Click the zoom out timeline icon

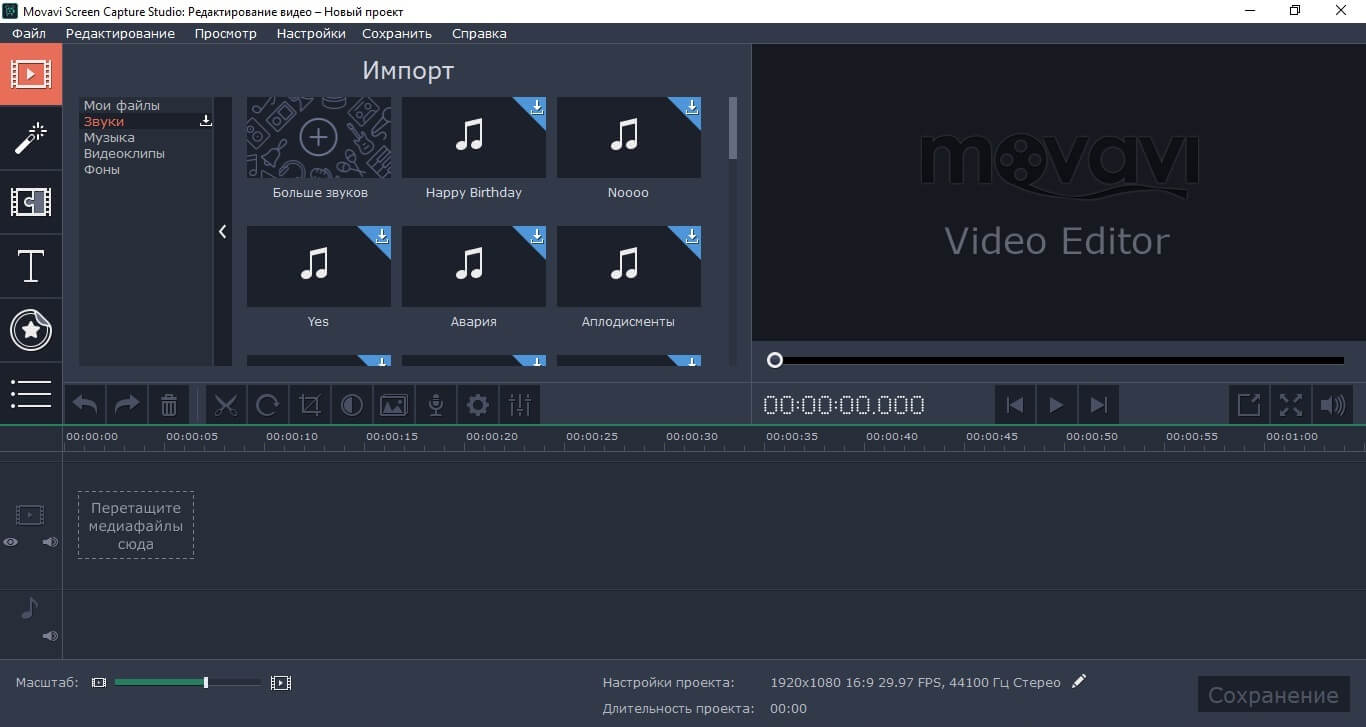pyautogui.click(x=98, y=683)
